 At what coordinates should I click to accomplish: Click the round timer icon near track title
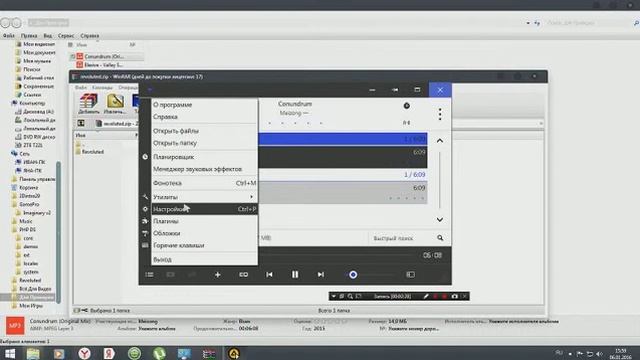point(407,106)
